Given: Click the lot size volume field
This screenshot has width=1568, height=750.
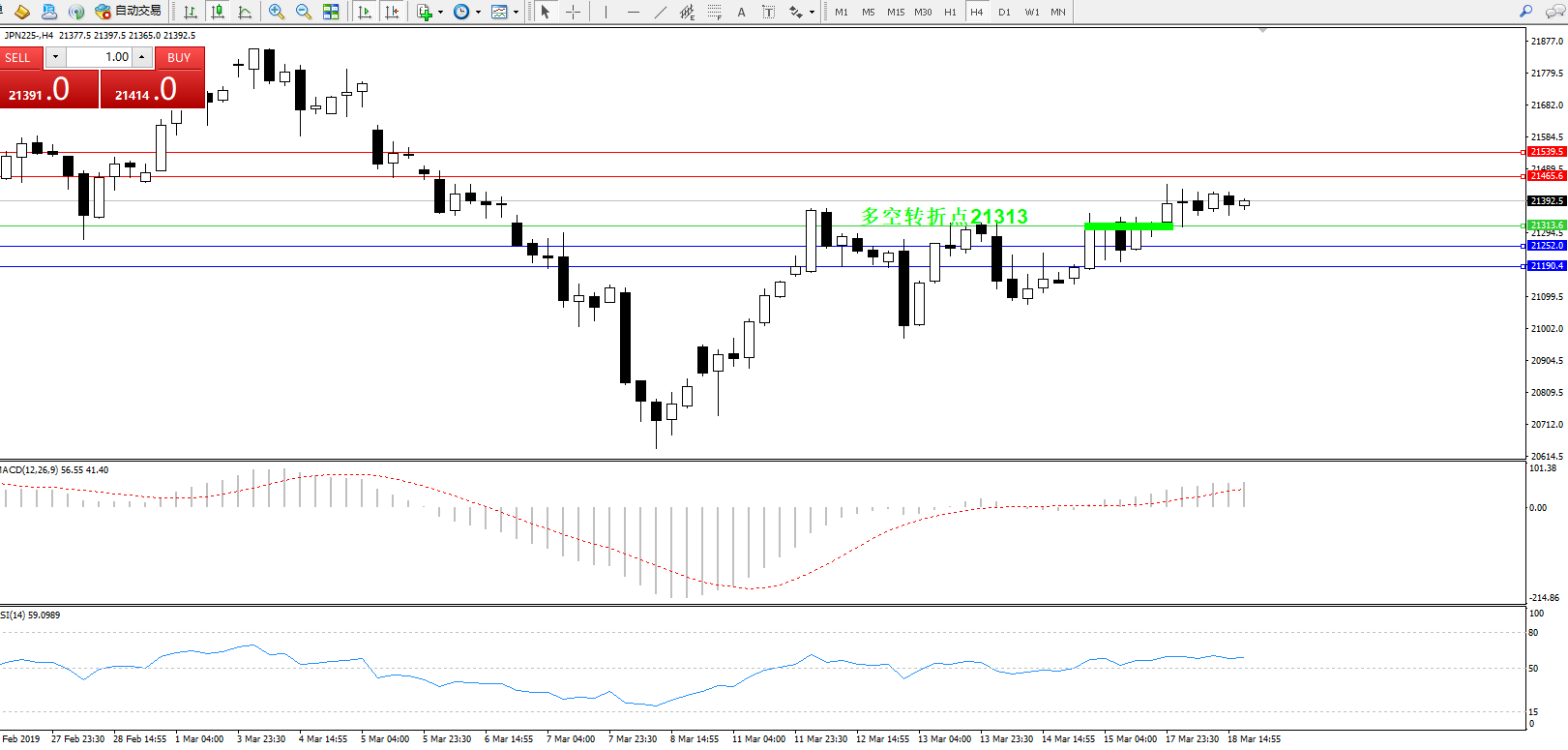Looking at the screenshot, I should click(100, 57).
